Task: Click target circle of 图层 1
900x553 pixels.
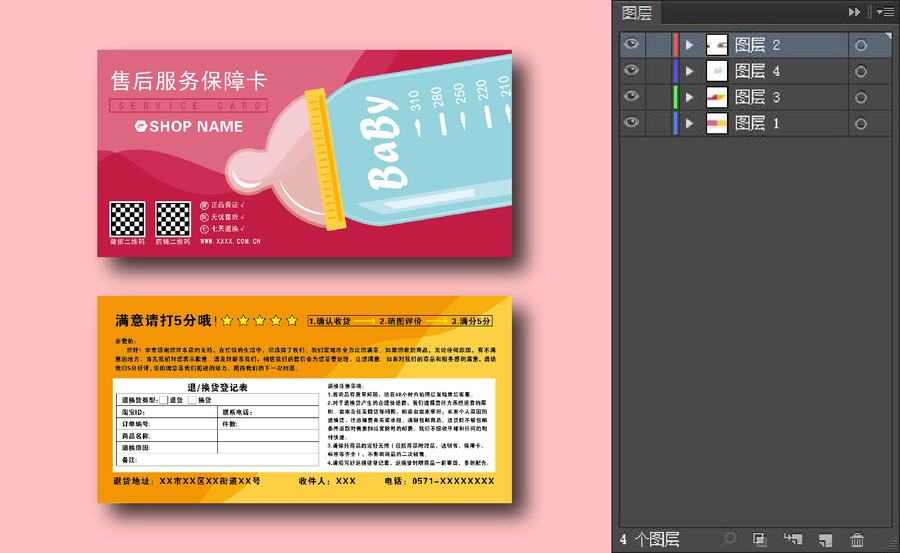Action: pyautogui.click(x=860, y=124)
